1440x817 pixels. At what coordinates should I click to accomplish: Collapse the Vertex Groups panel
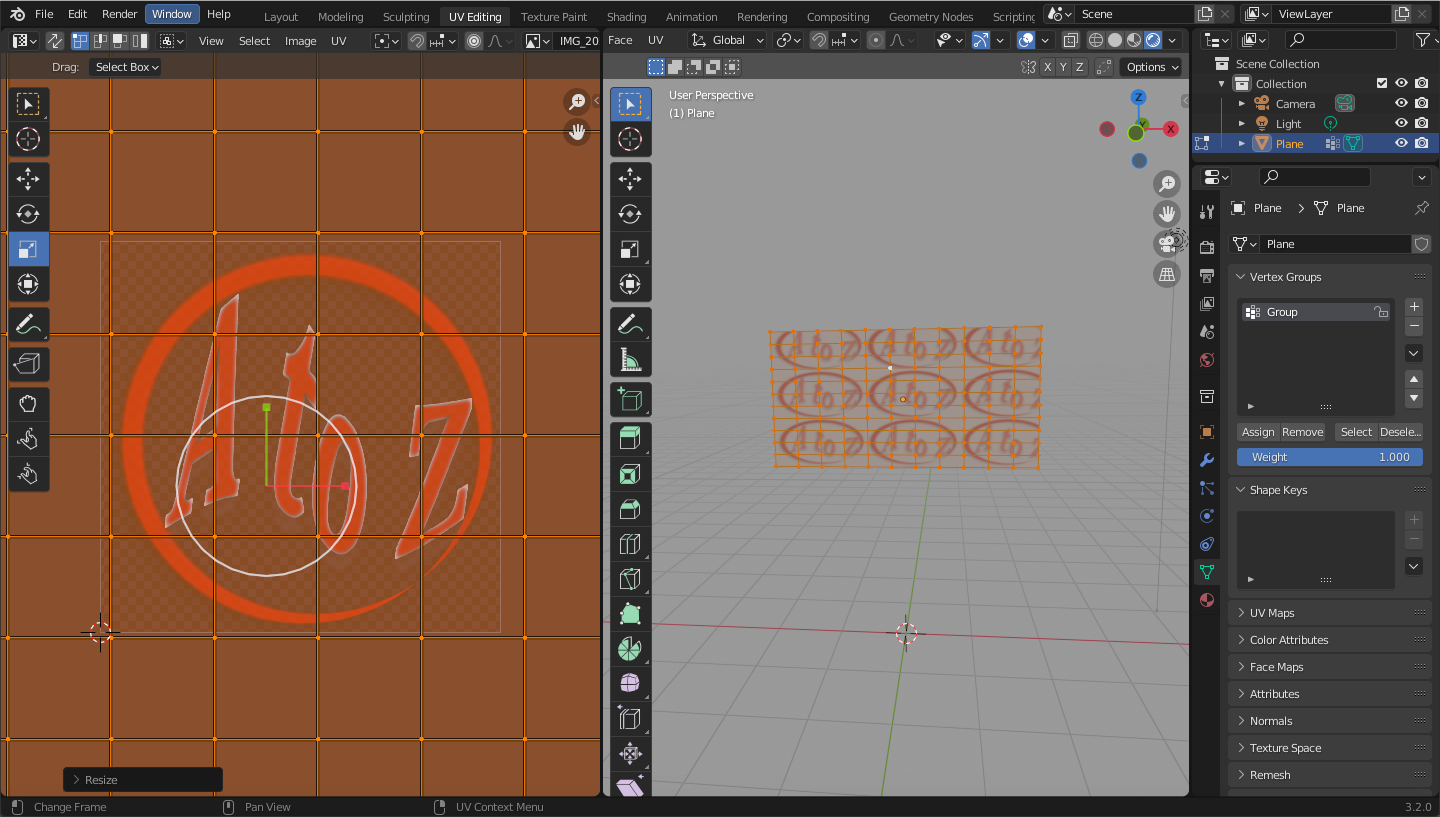(x=1329, y=277)
